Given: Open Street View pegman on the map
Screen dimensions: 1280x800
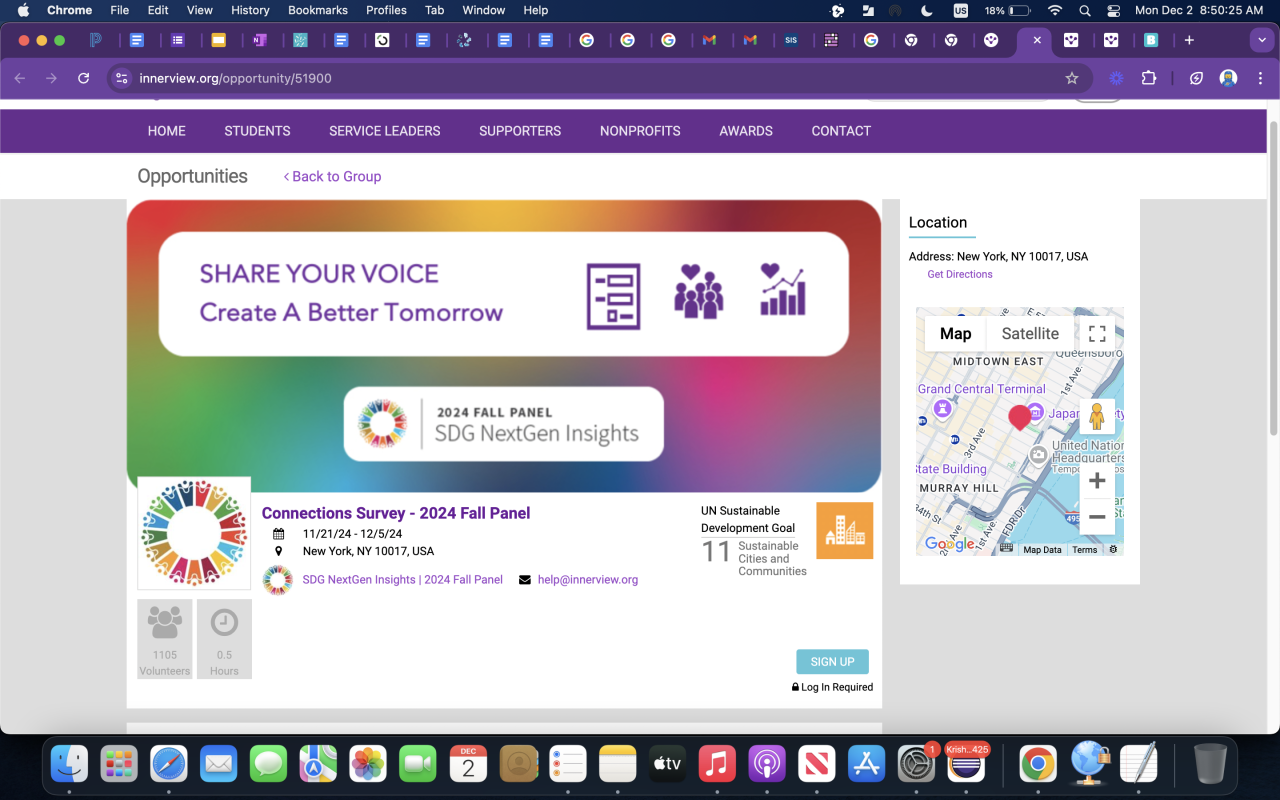Looking at the screenshot, I should coord(1097,416).
